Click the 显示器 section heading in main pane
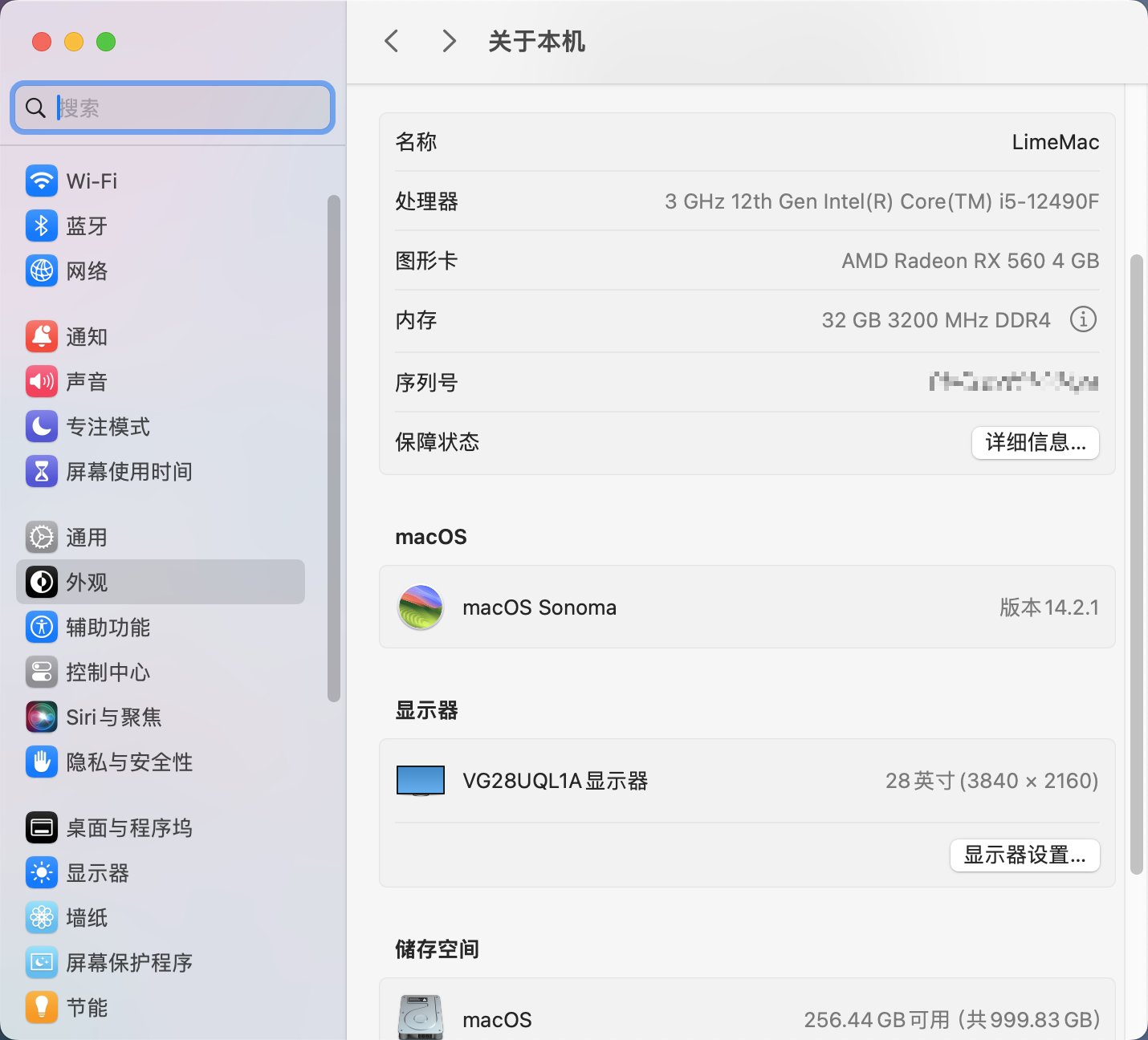Image resolution: width=1148 pixels, height=1040 pixels. pos(426,710)
